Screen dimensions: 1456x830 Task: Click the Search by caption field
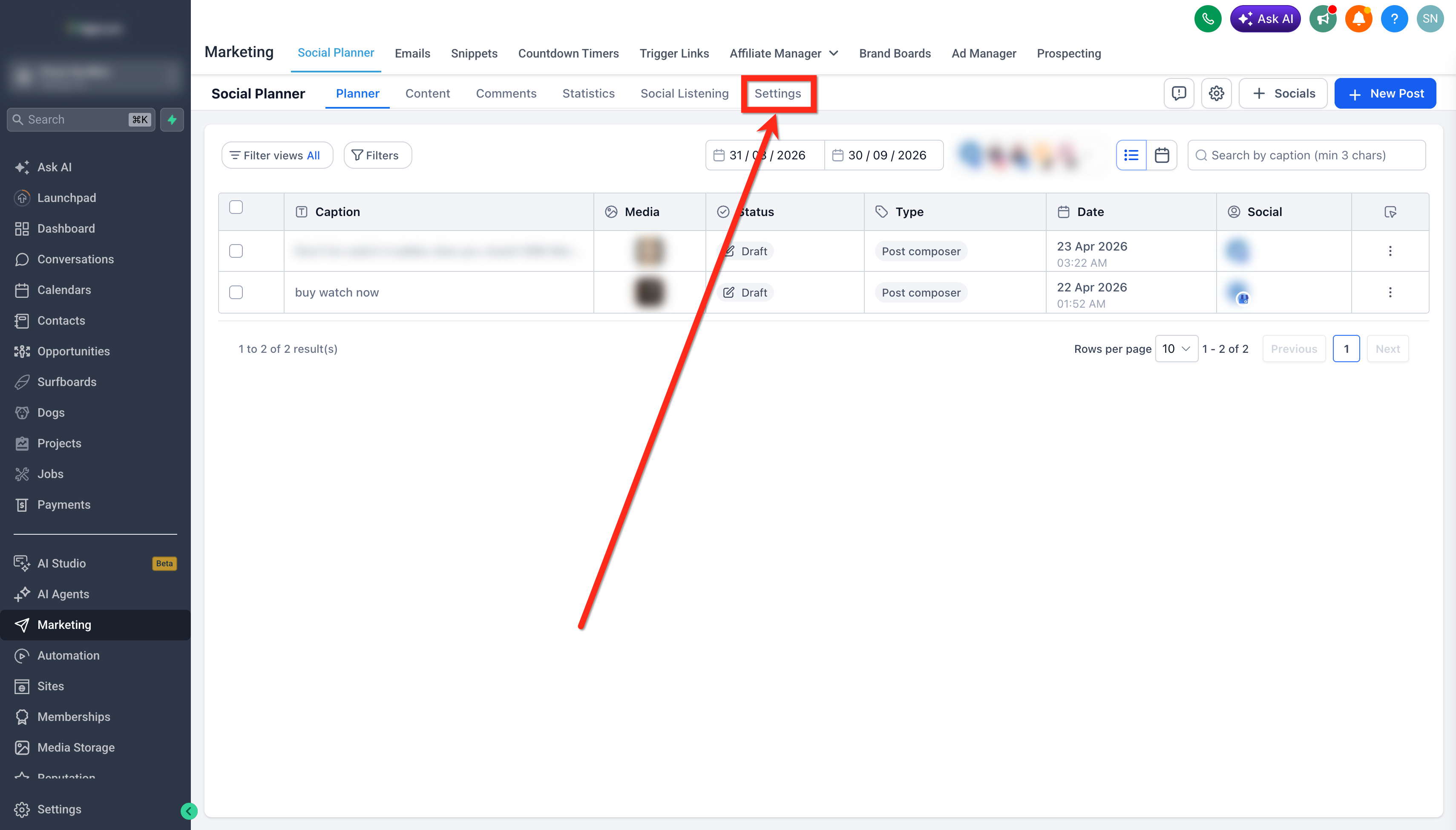tap(1306, 155)
